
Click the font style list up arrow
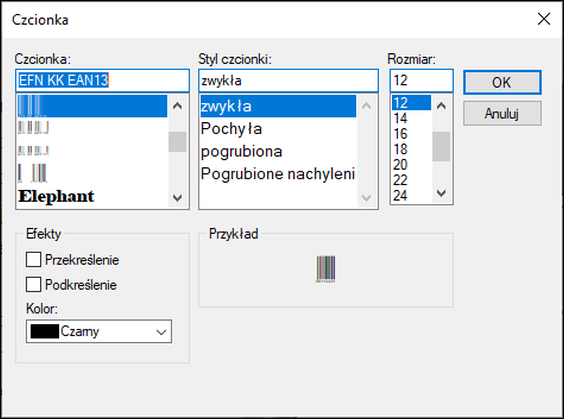(367, 106)
